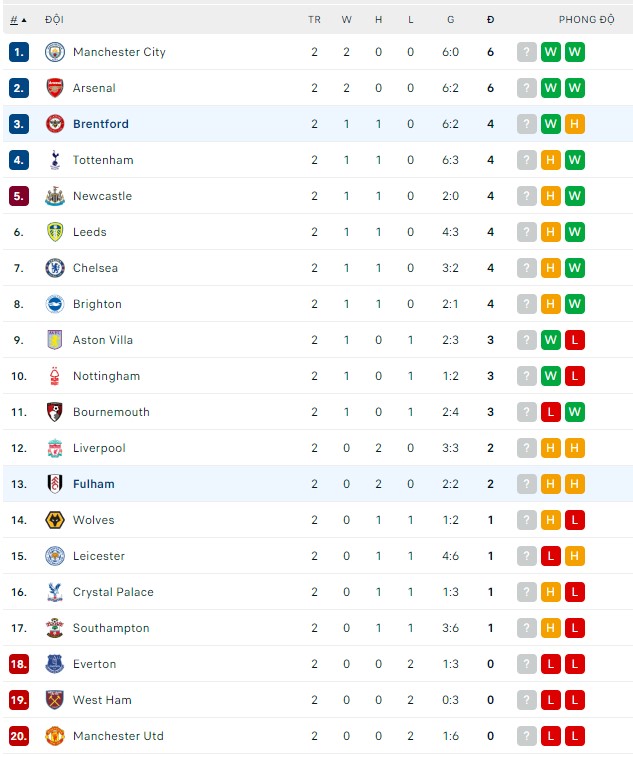Click the Manchester Utd club crest

point(55,736)
